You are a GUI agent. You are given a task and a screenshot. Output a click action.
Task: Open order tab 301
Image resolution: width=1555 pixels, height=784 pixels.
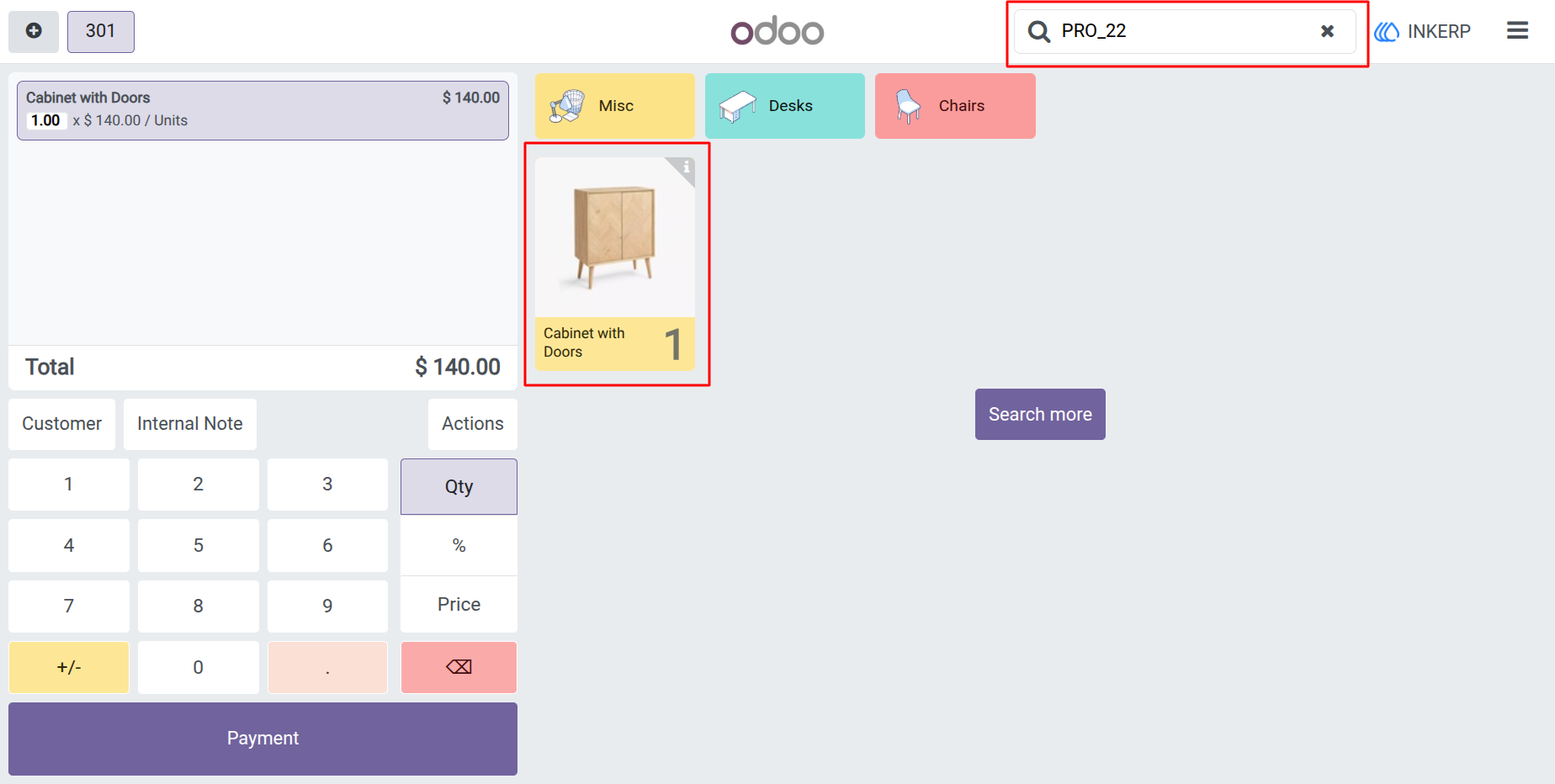(101, 31)
